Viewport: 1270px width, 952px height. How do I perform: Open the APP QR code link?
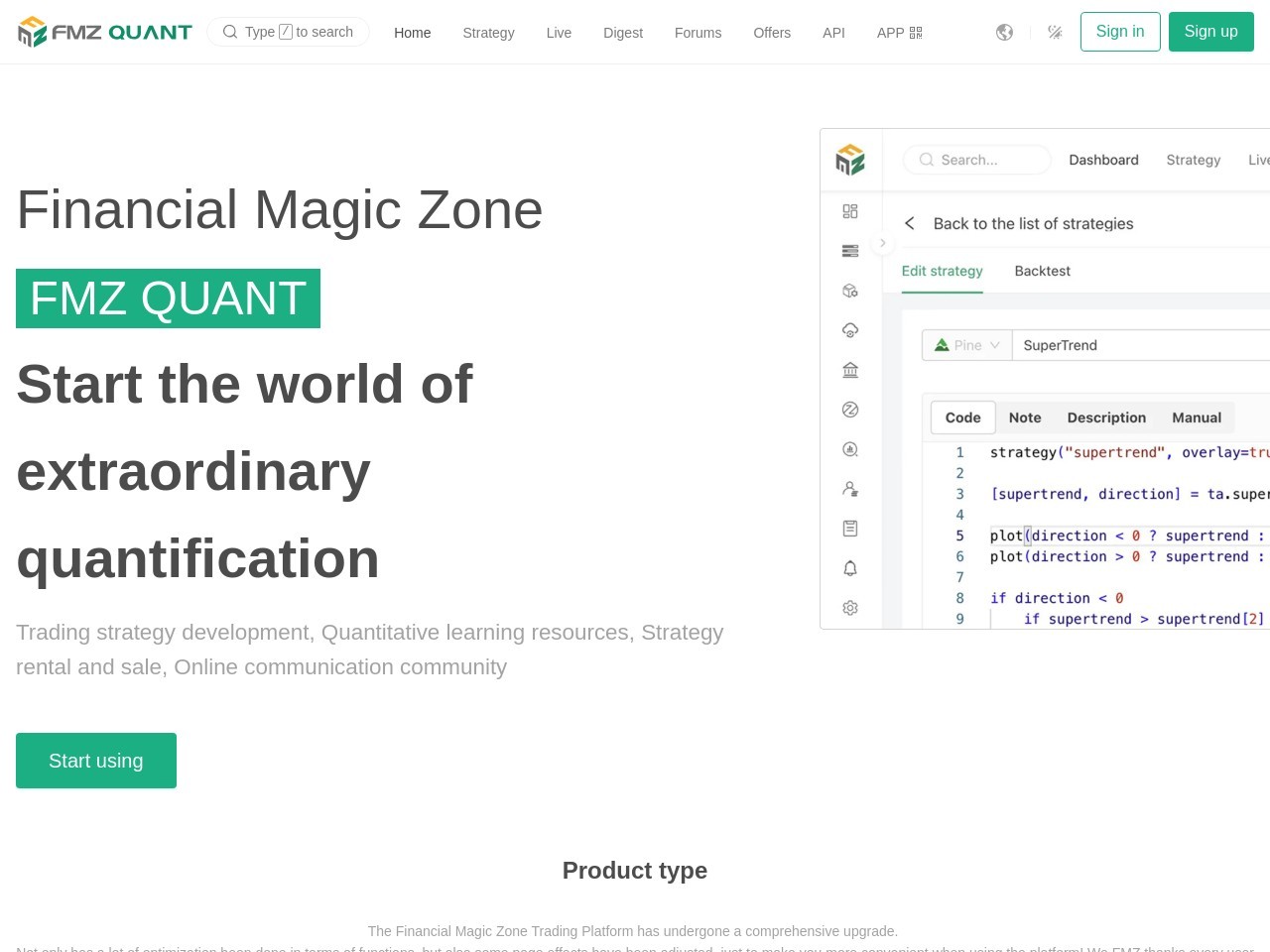tap(899, 33)
